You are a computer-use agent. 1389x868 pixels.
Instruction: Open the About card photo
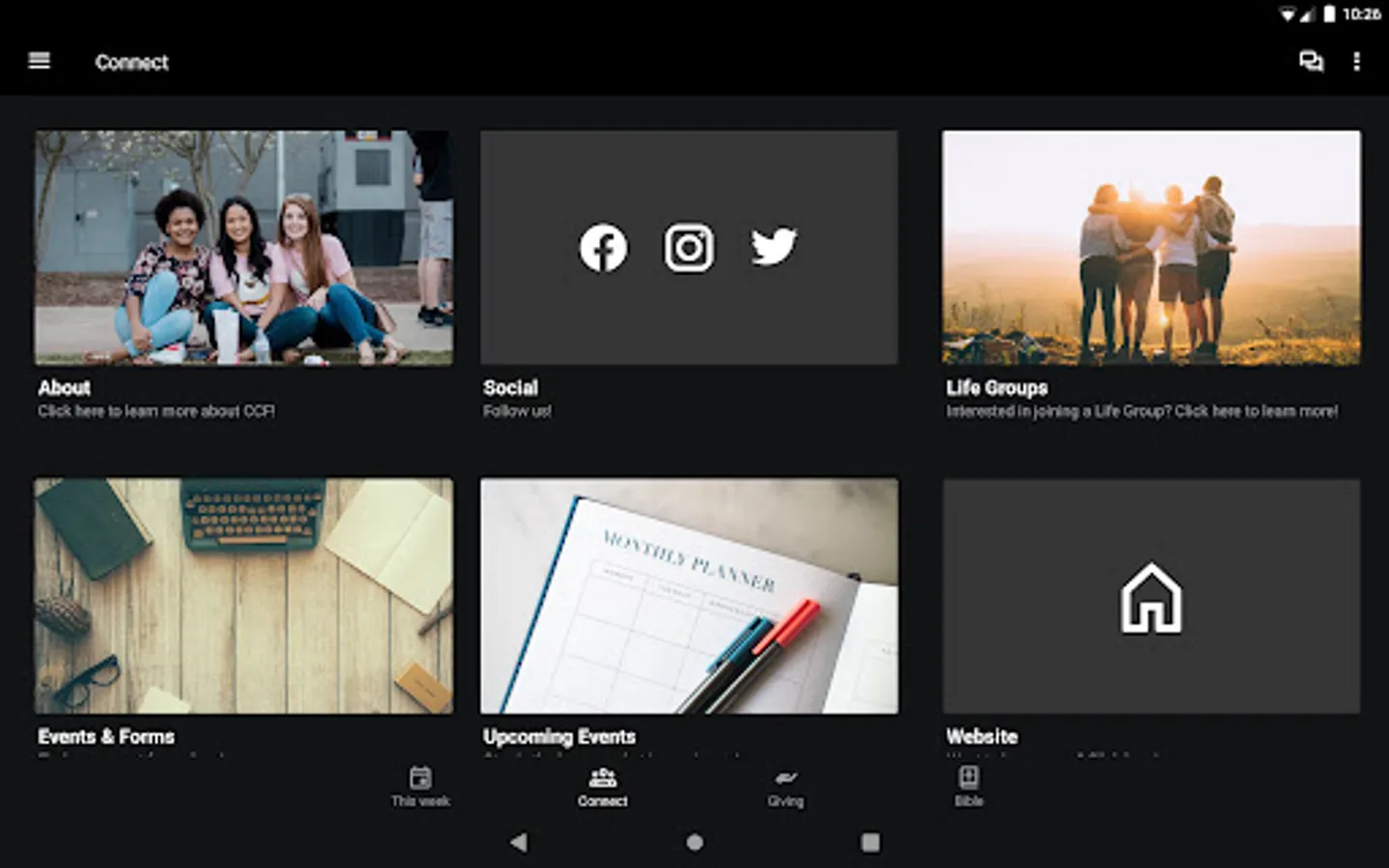(x=244, y=248)
